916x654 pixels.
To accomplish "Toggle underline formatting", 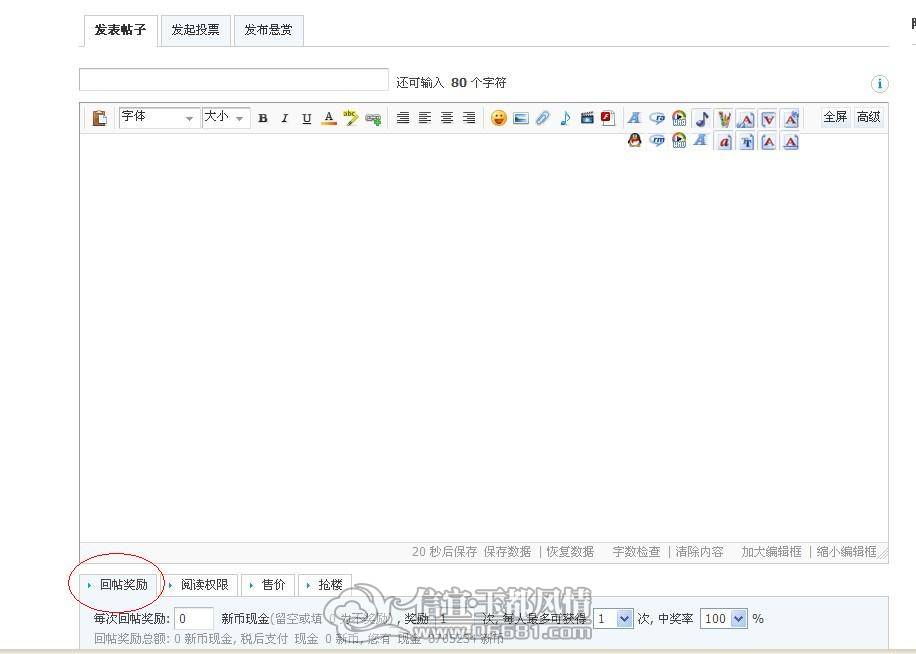I will [x=307, y=118].
